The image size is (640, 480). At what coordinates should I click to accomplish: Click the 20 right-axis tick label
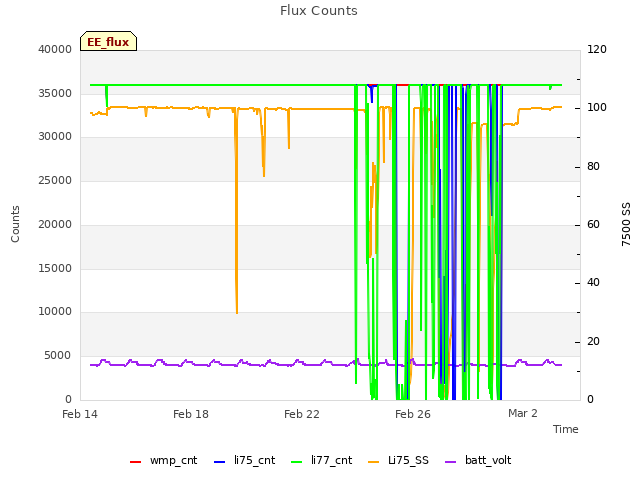593,342
